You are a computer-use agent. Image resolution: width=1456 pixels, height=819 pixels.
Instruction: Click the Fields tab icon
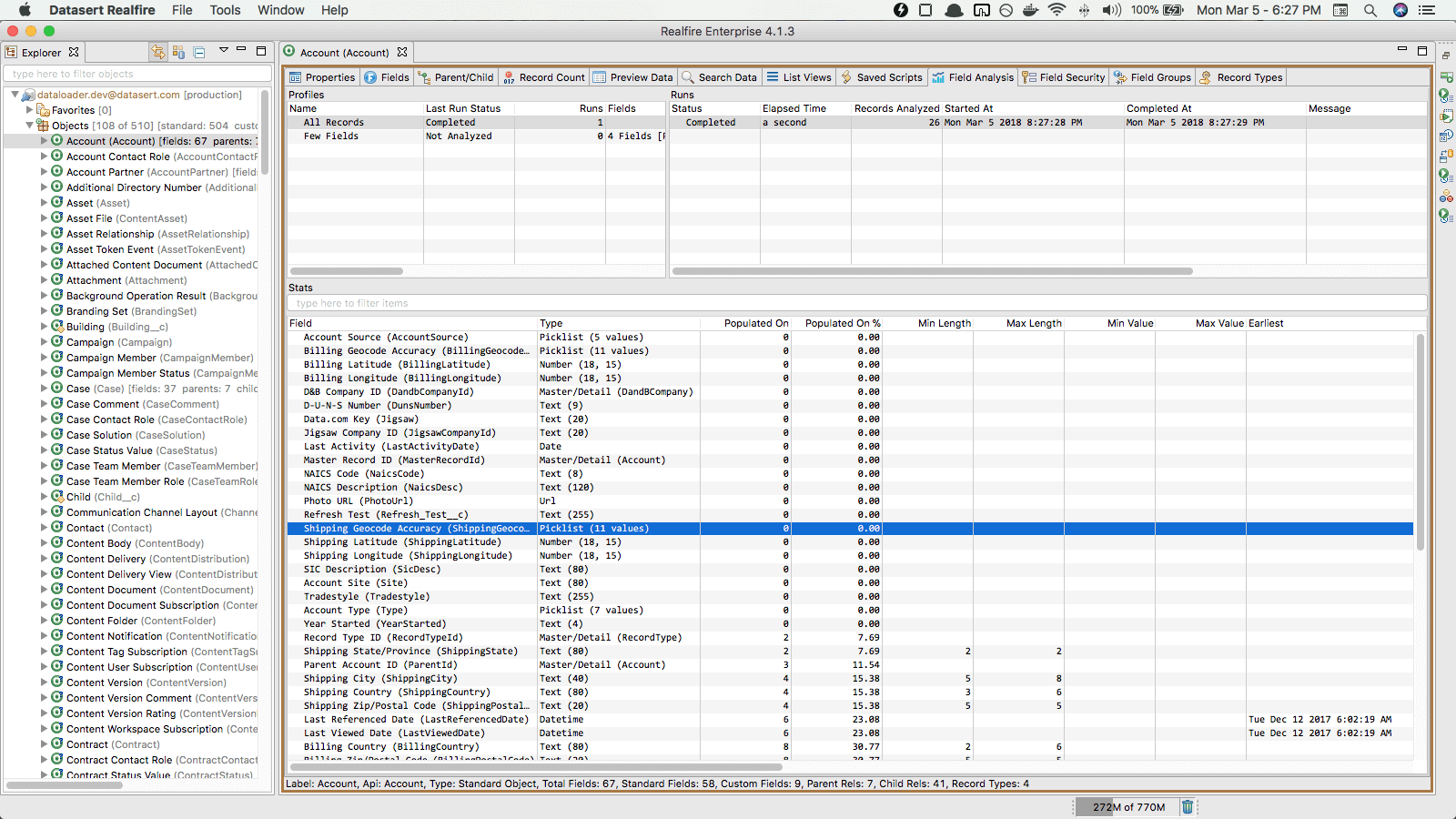pos(370,77)
